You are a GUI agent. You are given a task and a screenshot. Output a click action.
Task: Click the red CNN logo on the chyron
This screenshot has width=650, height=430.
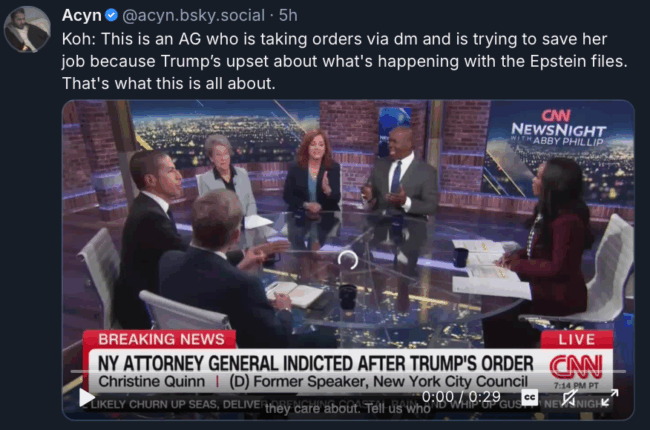tap(576, 367)
